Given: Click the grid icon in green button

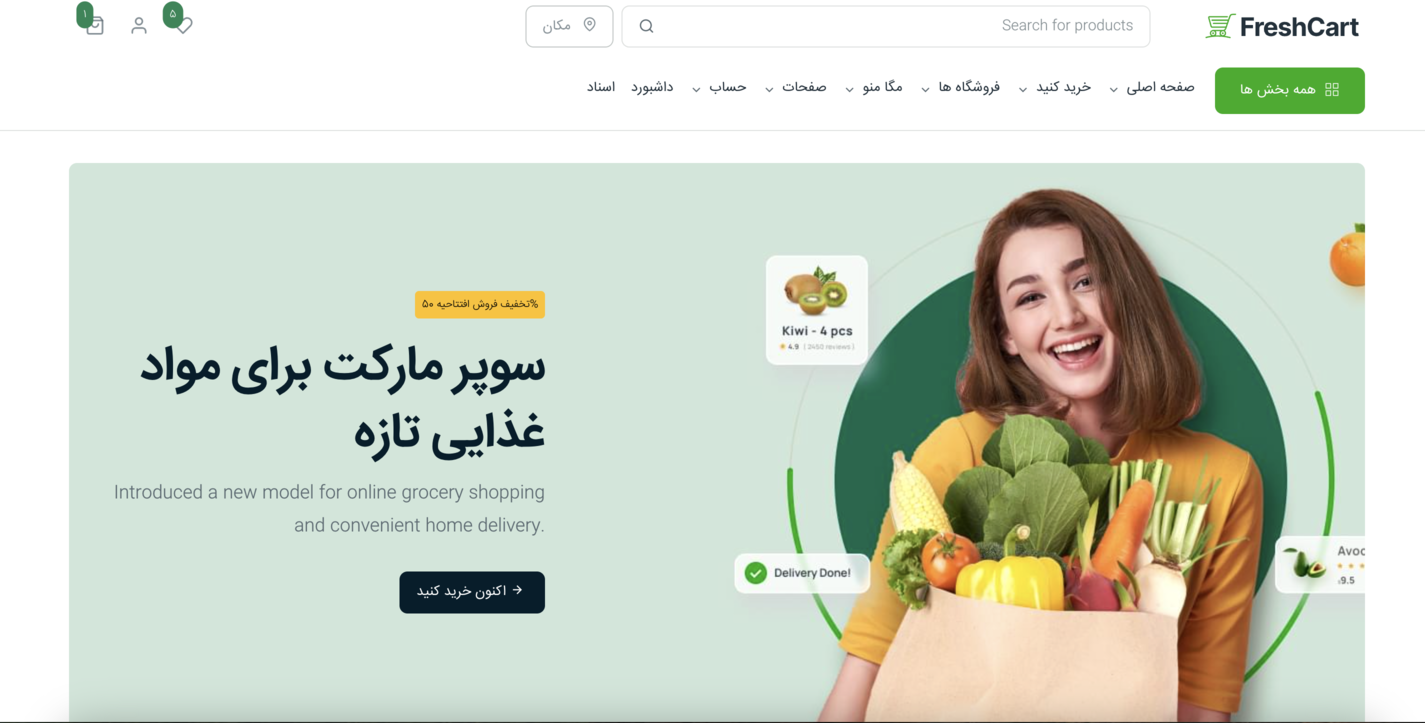Looking at the screenshot, I should [x=1332, y=89].
